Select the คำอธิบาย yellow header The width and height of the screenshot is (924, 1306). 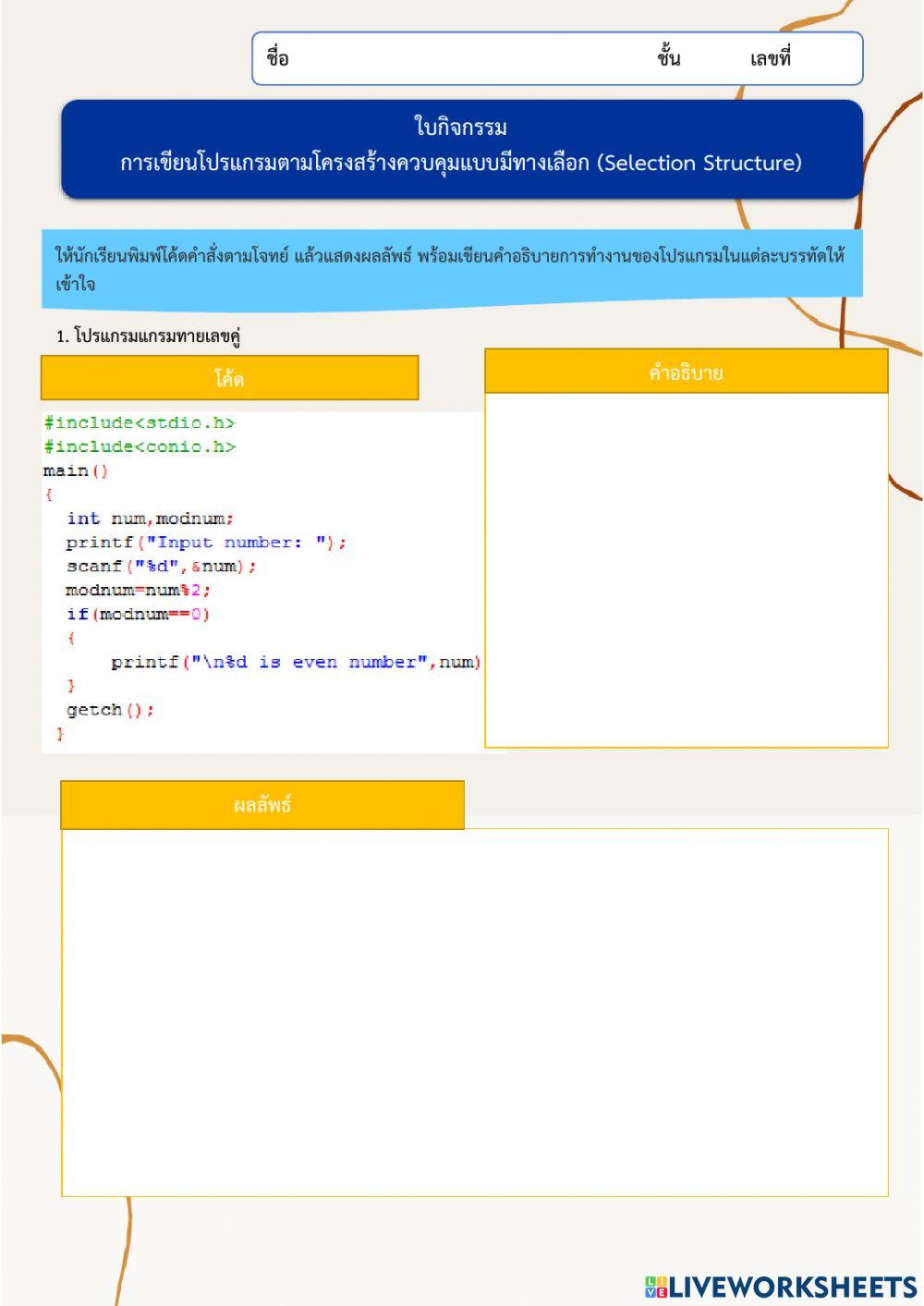tap(686, 372)
